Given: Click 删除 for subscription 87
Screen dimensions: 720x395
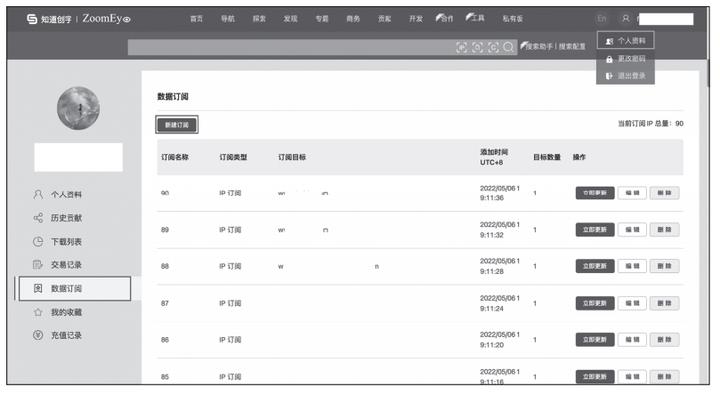Looking at the screenshot, I should 664,303.
